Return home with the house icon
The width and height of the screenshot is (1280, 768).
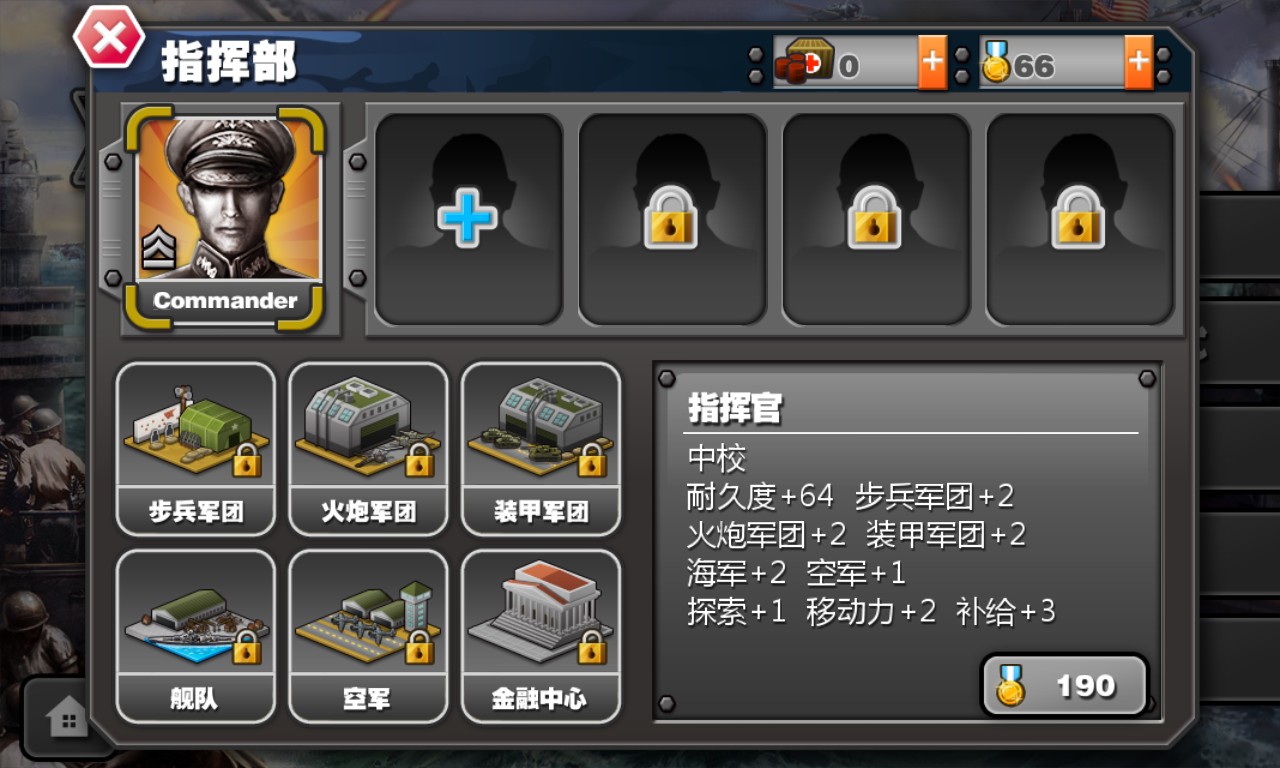click(66, 718)
